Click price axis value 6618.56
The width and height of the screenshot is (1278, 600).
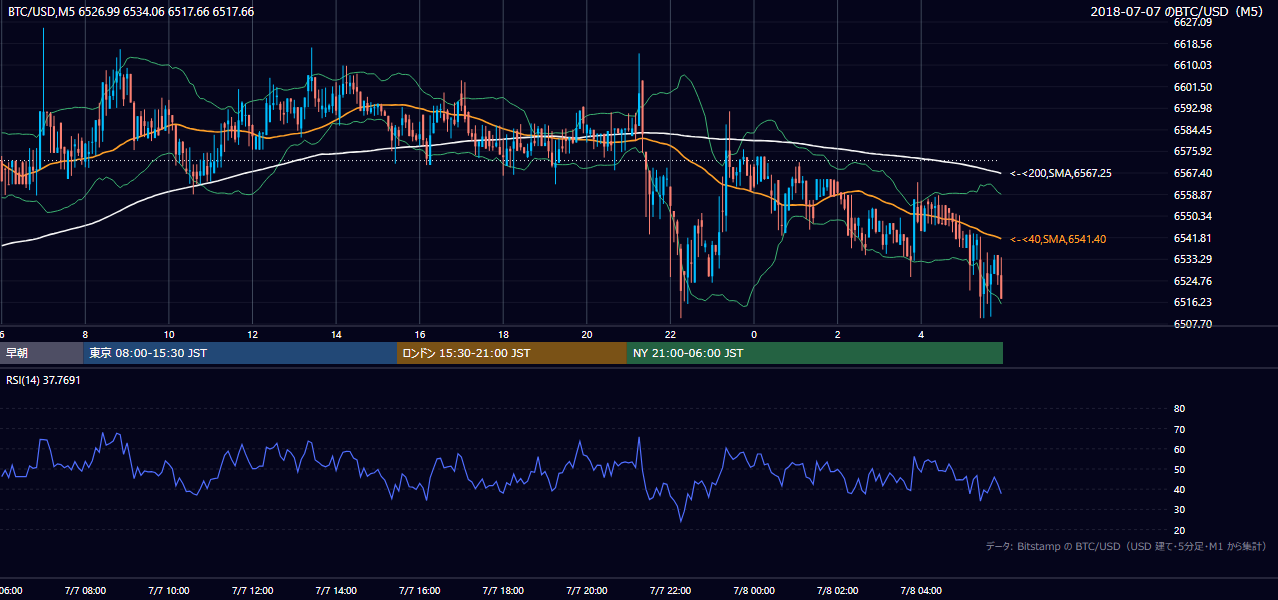(1193, 44)
